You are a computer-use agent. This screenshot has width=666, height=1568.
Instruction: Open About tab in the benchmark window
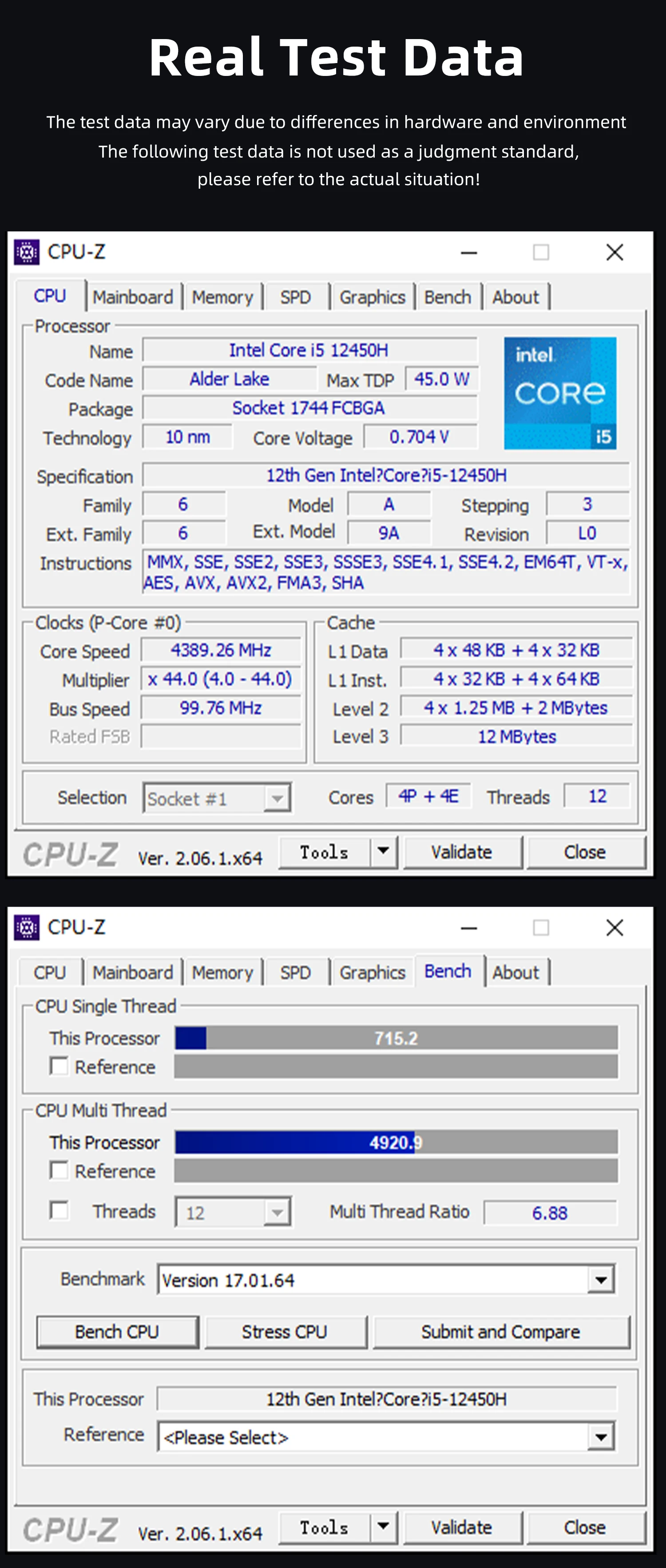(516, 973)
